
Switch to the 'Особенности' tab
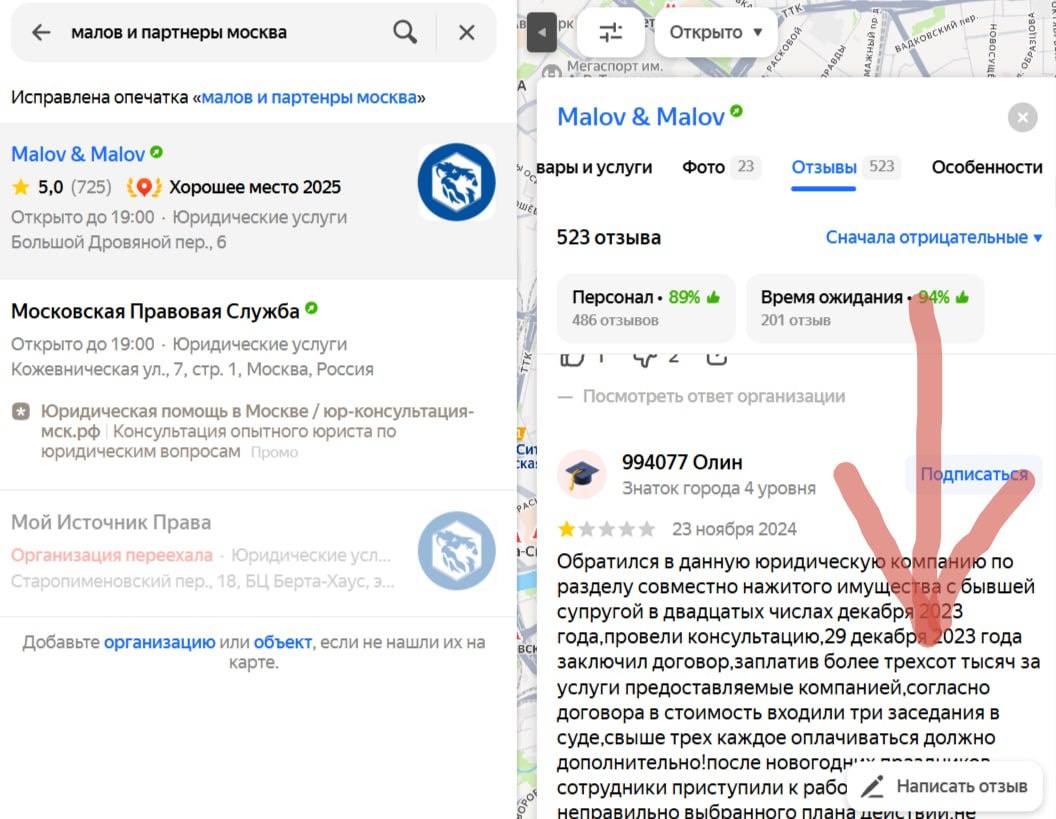point(987,167)
